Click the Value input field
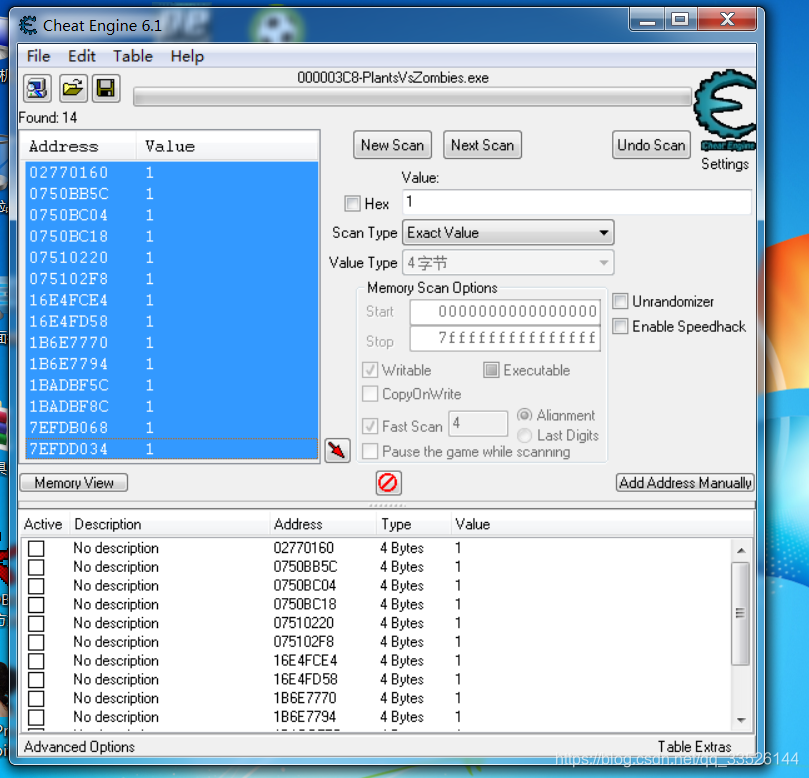 click(x=577, y=201)
